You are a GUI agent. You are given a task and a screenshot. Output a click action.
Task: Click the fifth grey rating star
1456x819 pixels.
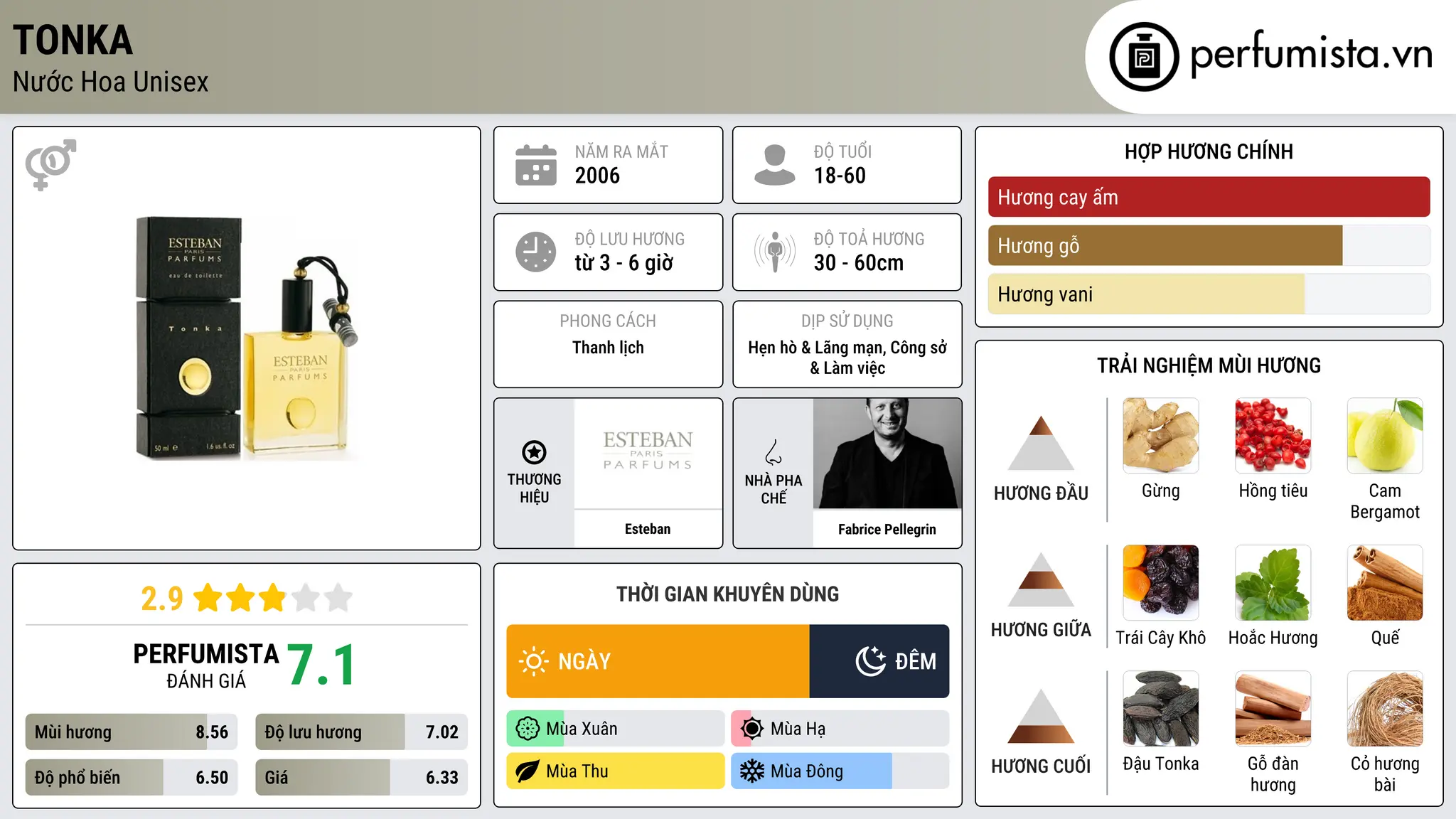click(338, 598)
